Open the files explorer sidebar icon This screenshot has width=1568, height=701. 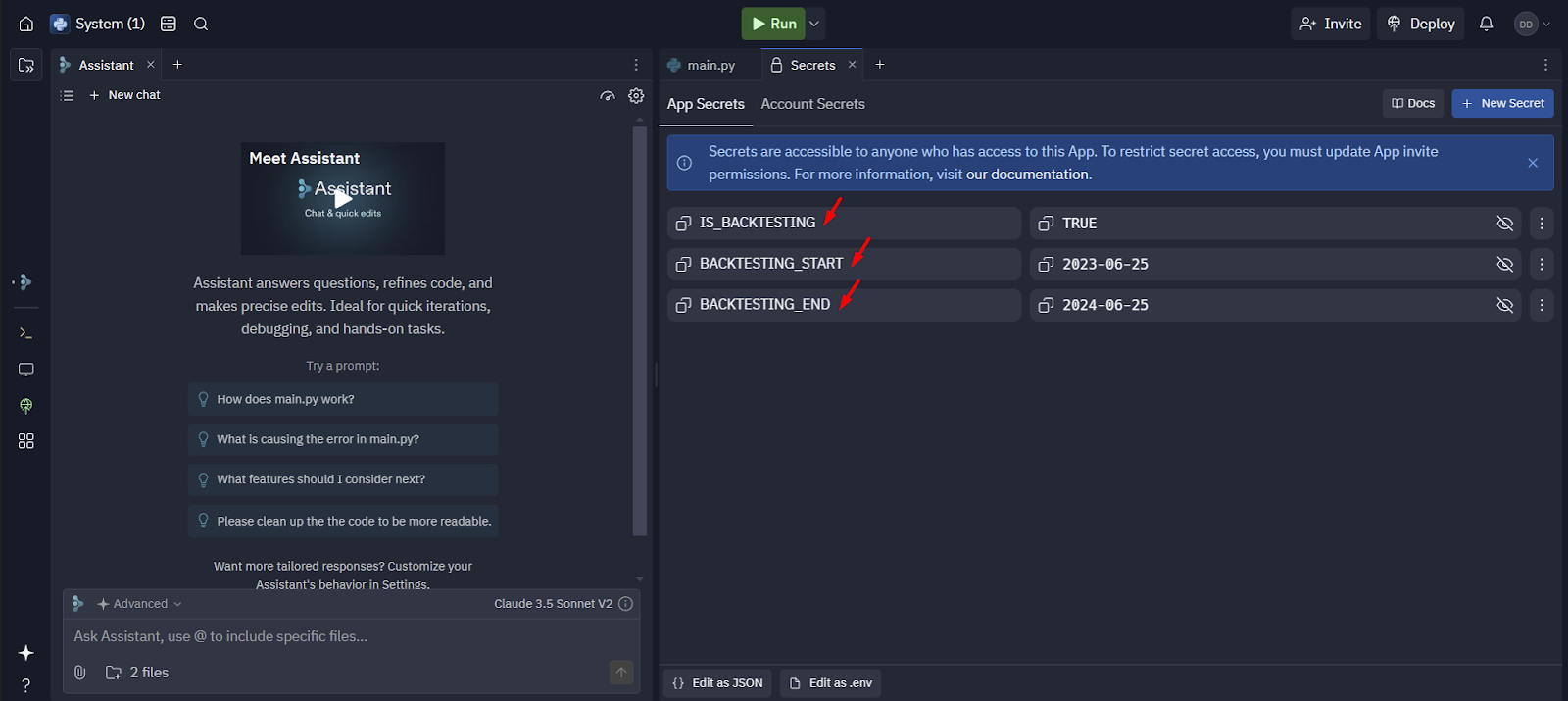[26, 65]
